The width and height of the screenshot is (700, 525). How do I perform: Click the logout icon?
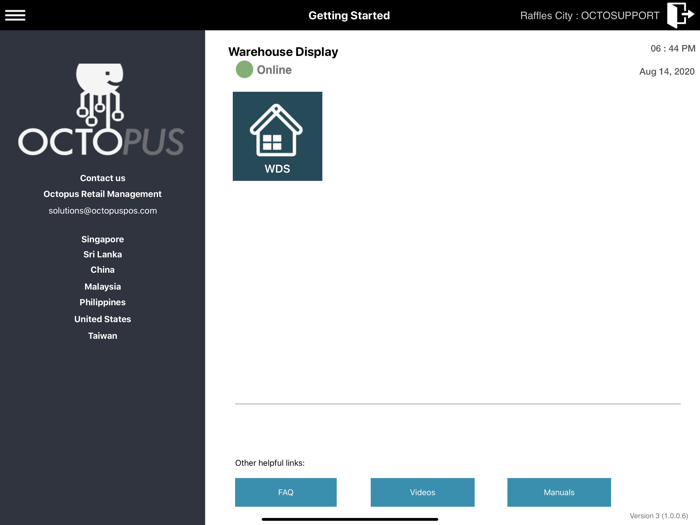click(680, 15)
